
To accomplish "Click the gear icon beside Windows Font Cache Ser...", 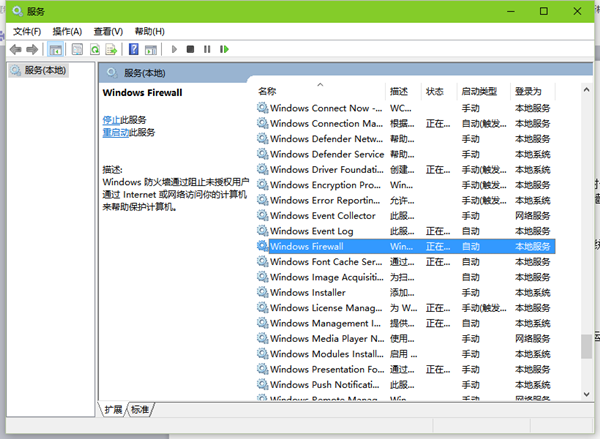I will 262,261.
